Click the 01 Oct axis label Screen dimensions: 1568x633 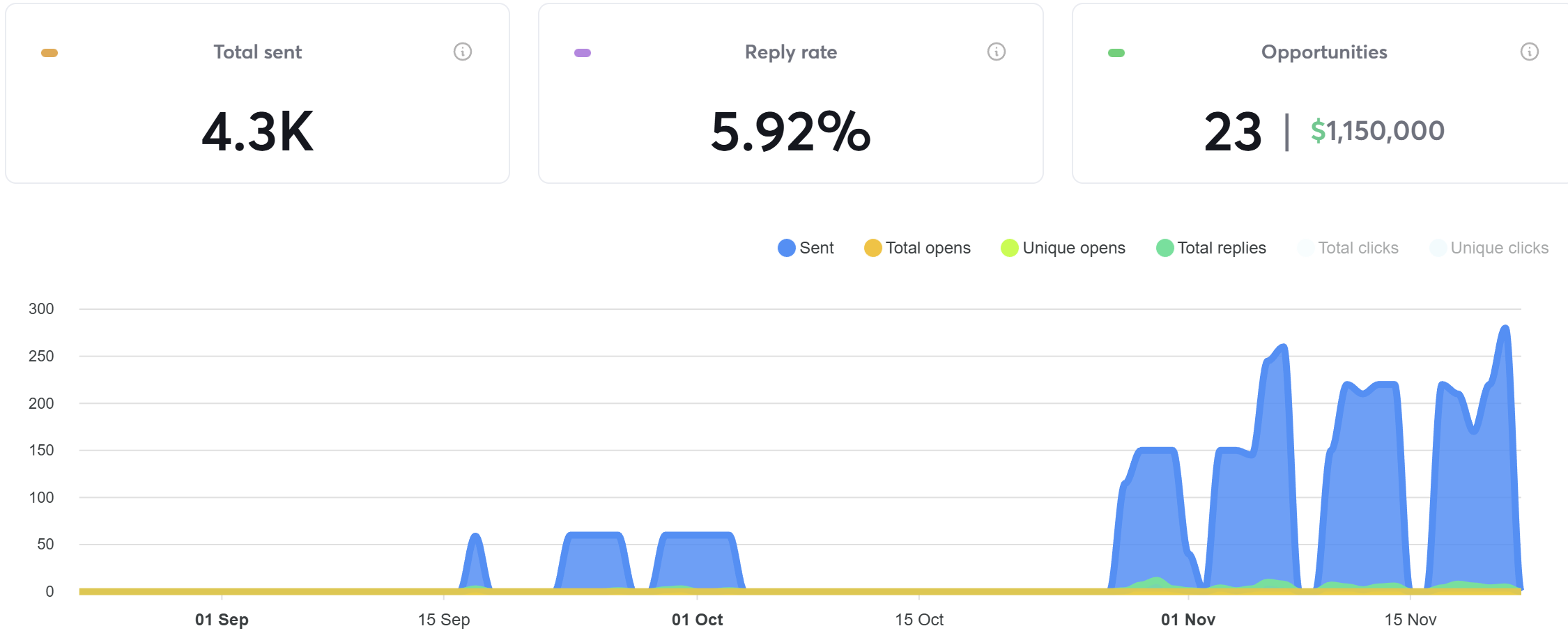point(697,620)
